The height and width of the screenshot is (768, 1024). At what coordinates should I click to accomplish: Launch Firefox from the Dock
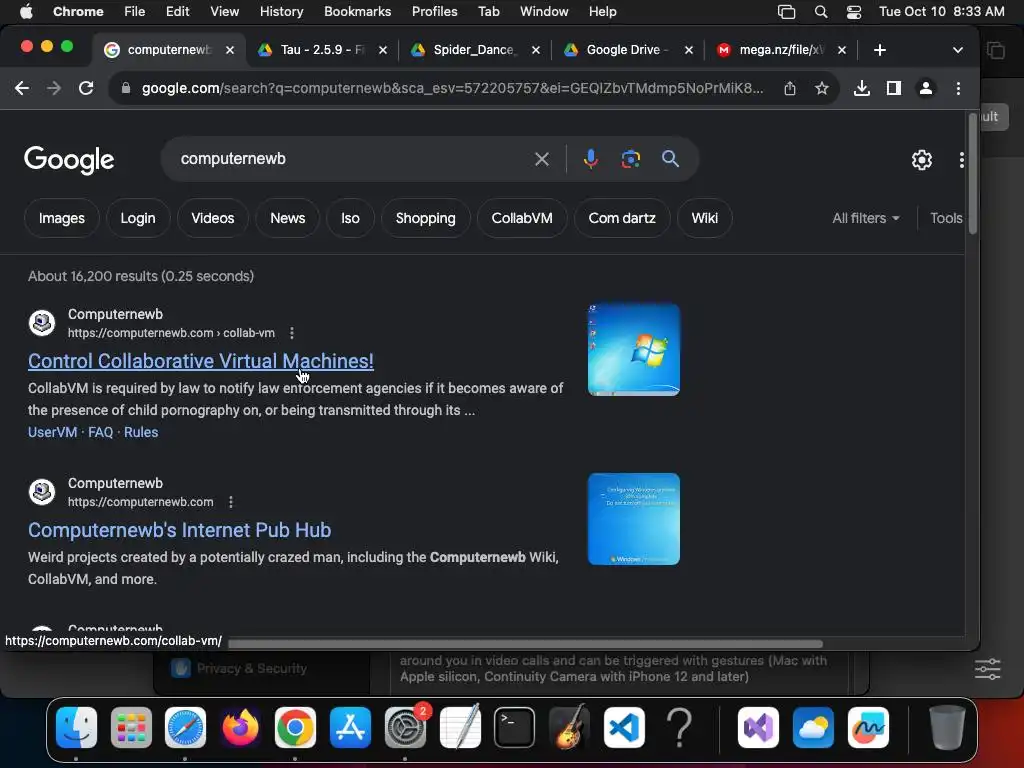240,727
